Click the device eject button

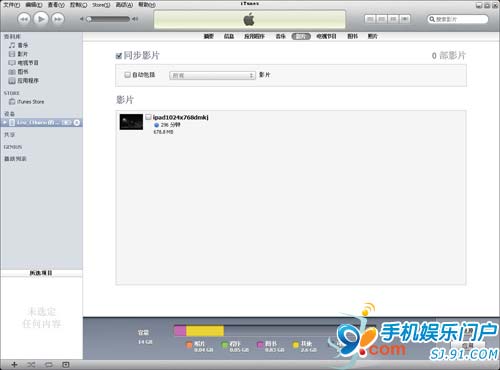coord(77,123)
